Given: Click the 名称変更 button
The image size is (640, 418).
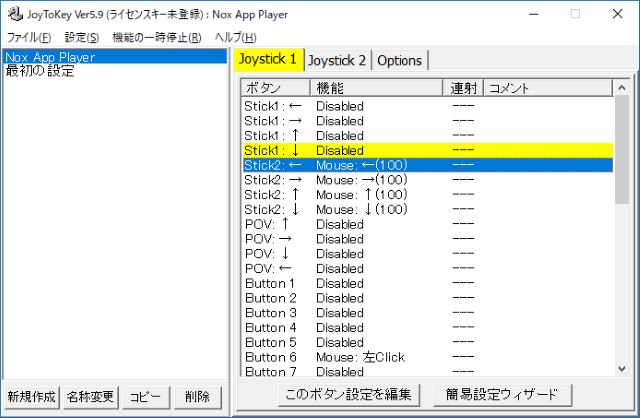Looking at the screenshot, I should point(92,396).
